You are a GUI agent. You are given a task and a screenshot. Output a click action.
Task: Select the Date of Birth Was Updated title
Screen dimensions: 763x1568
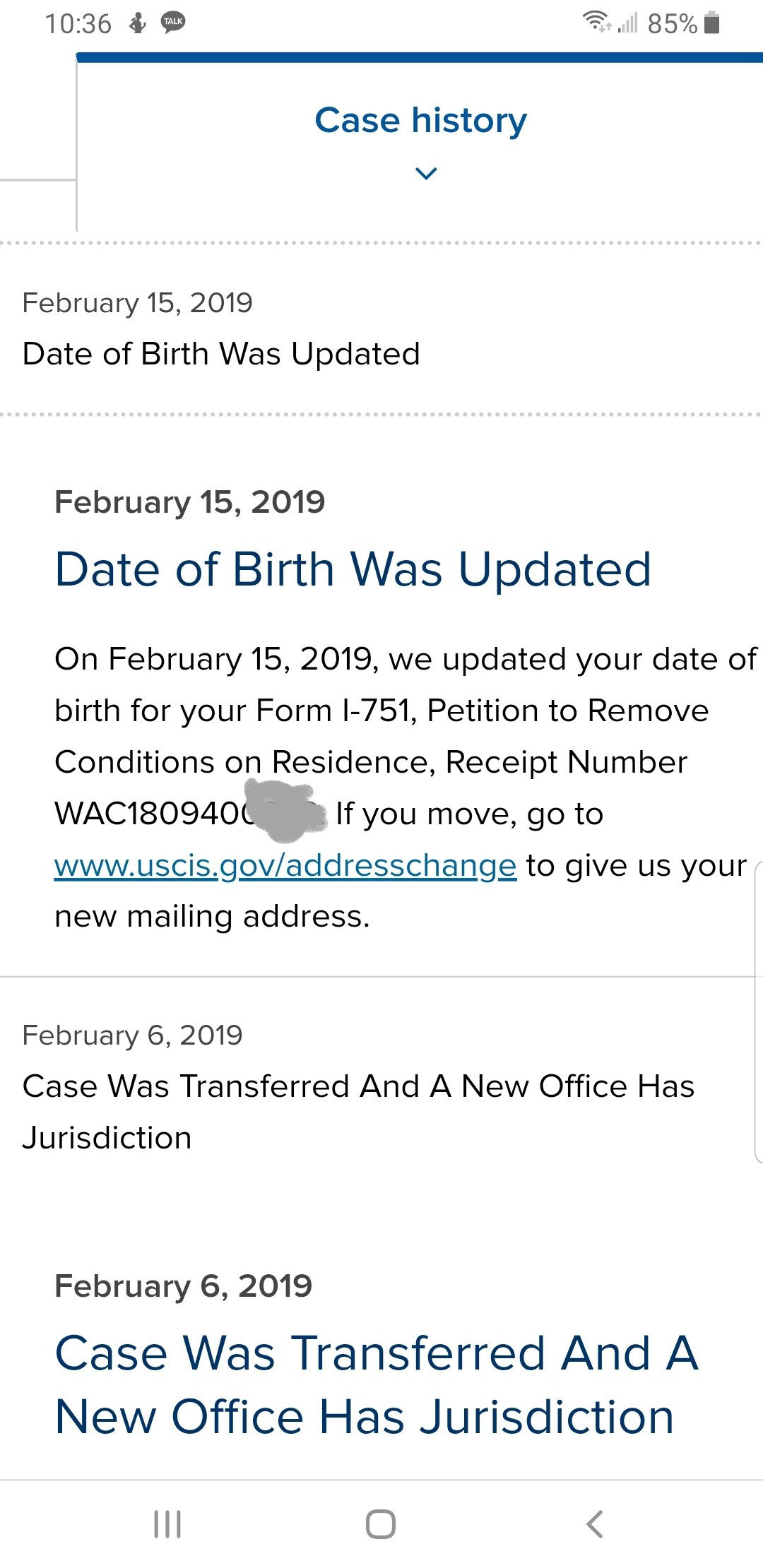(353, 569)
